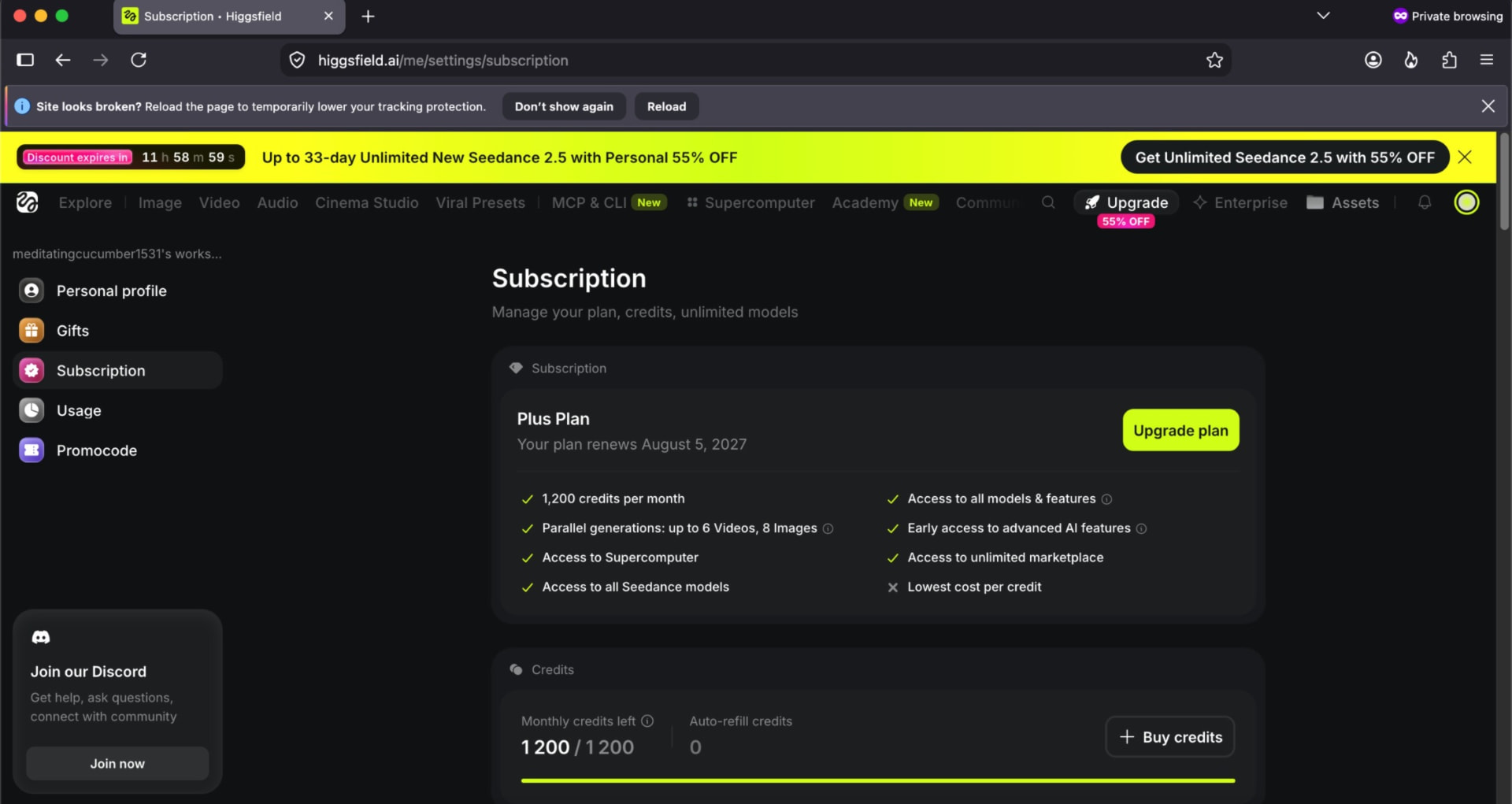The height and width of the screenshot is (804, 1512).
Task: Open MCP & CLI page
Action: coord(609,202)
